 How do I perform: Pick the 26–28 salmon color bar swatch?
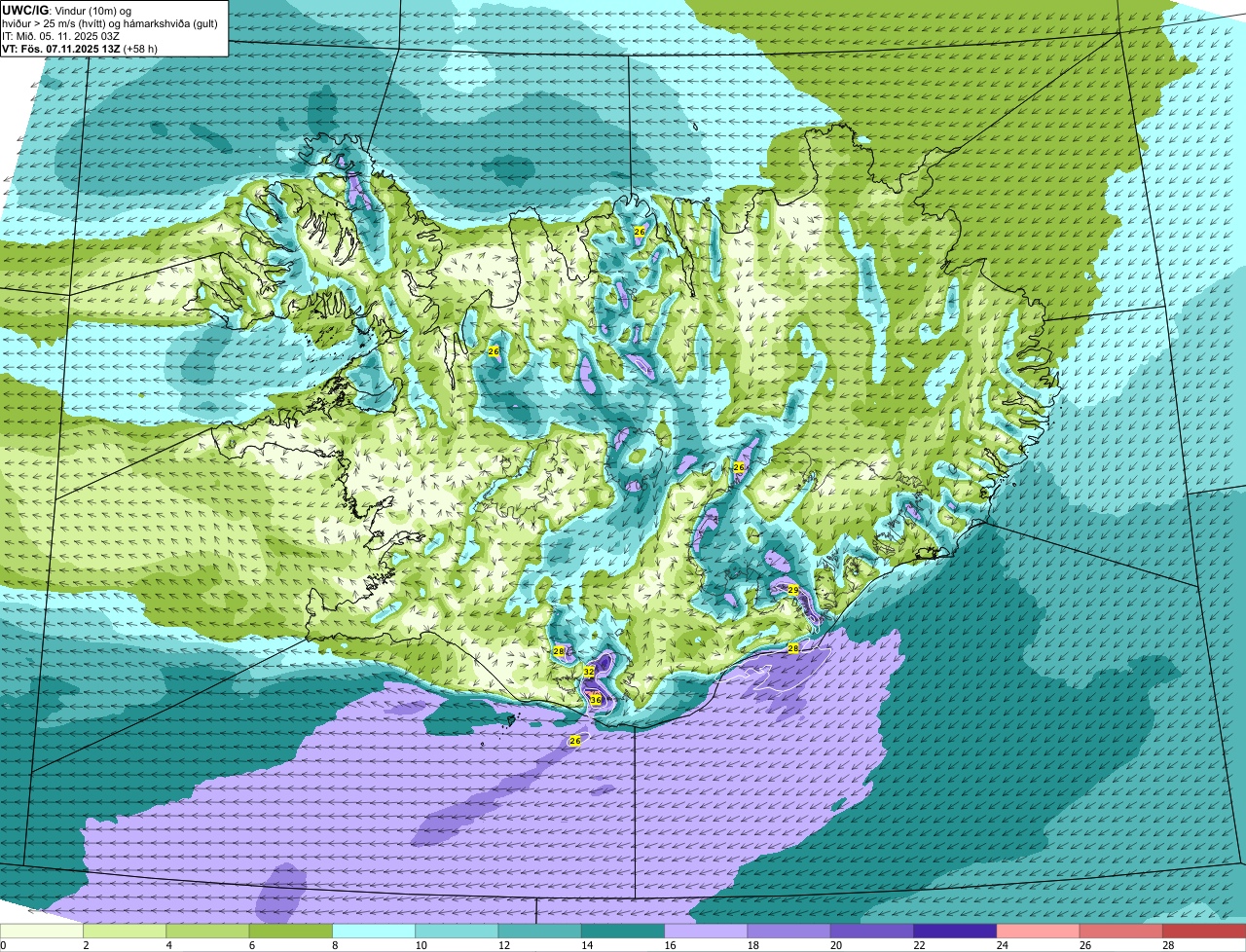(1120, 932)
